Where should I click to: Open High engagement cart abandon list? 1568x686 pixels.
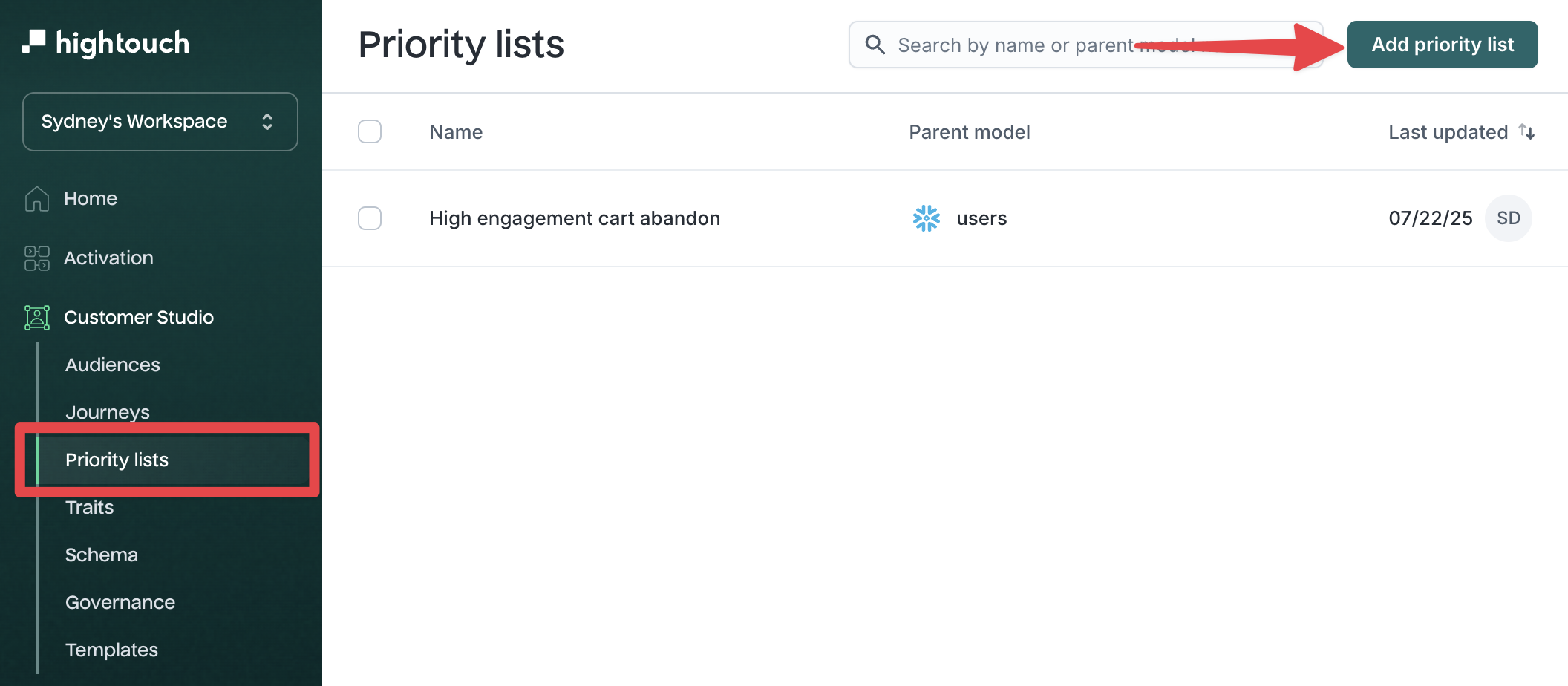tap(574, 218)
